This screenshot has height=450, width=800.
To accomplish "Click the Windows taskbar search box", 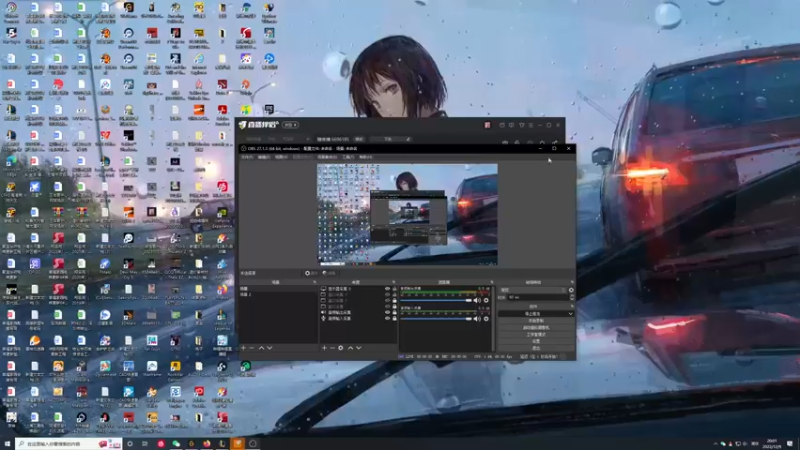I will point(69,444).
